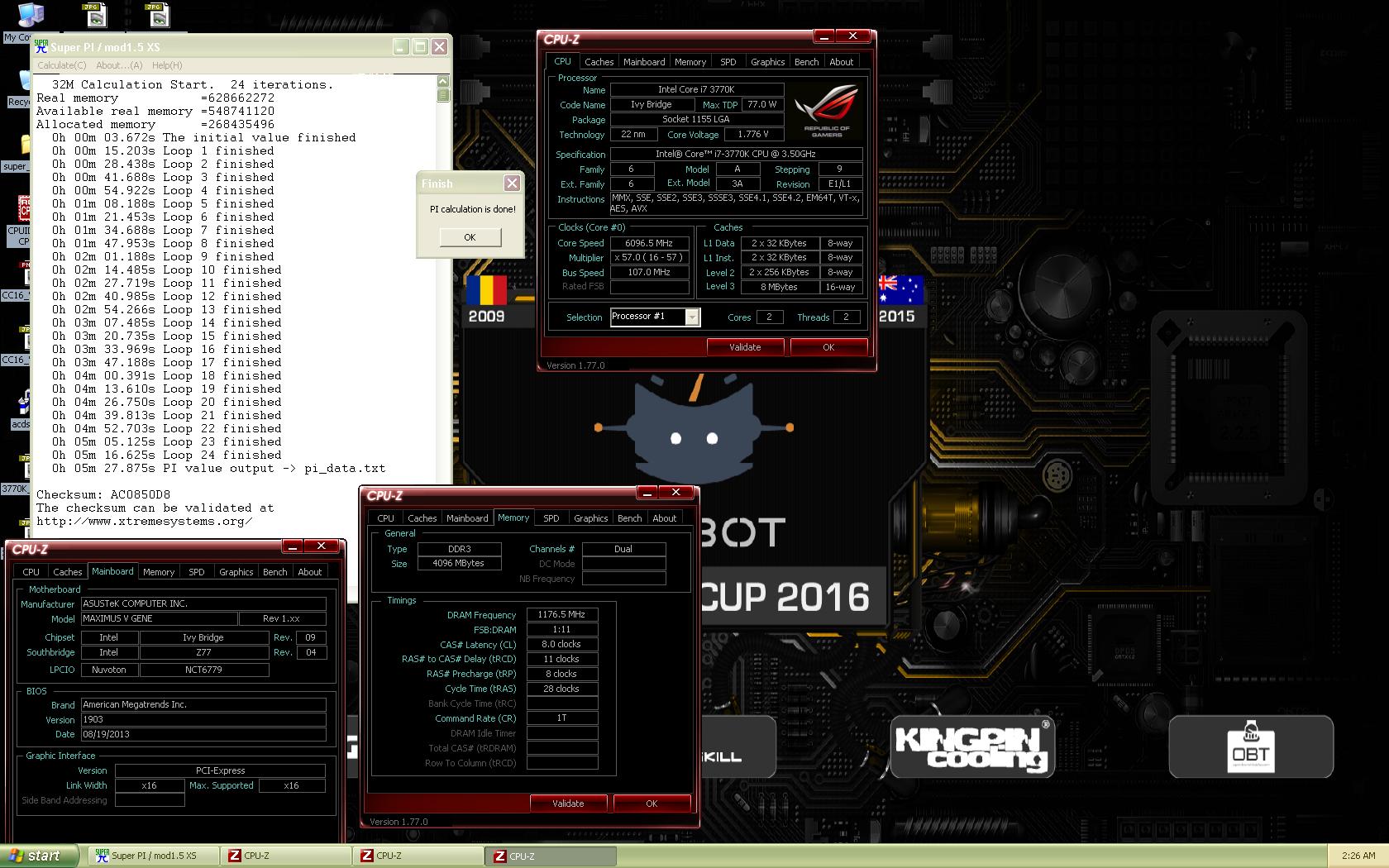
Task: Open the second JPG file on desktop
Action: click(155, 15)
